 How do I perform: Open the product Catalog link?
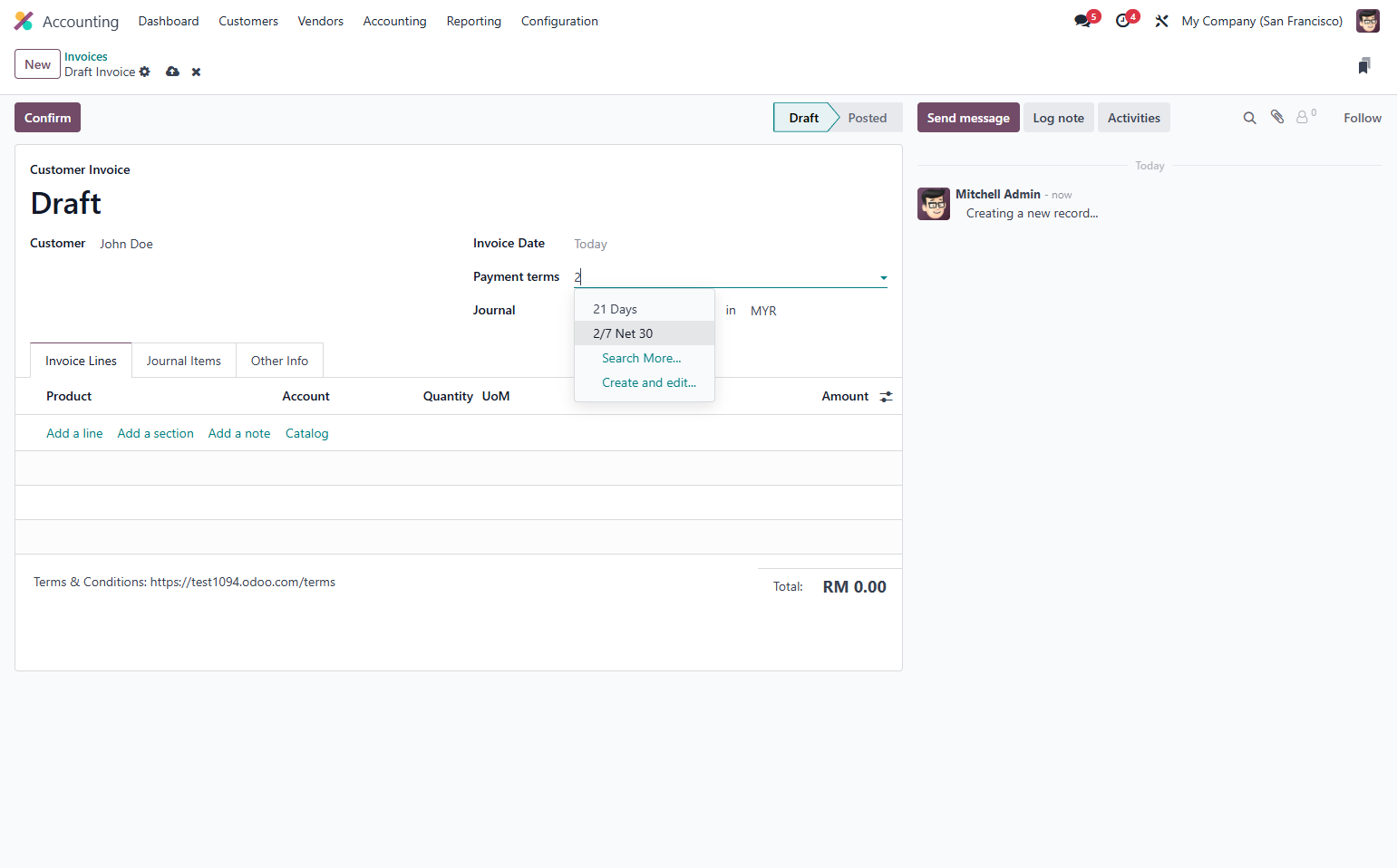(307, 433)
